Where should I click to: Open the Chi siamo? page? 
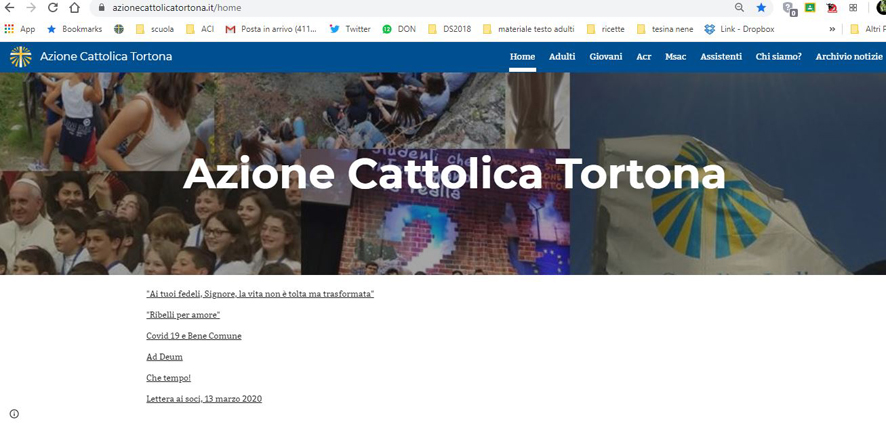click(779, 57)
